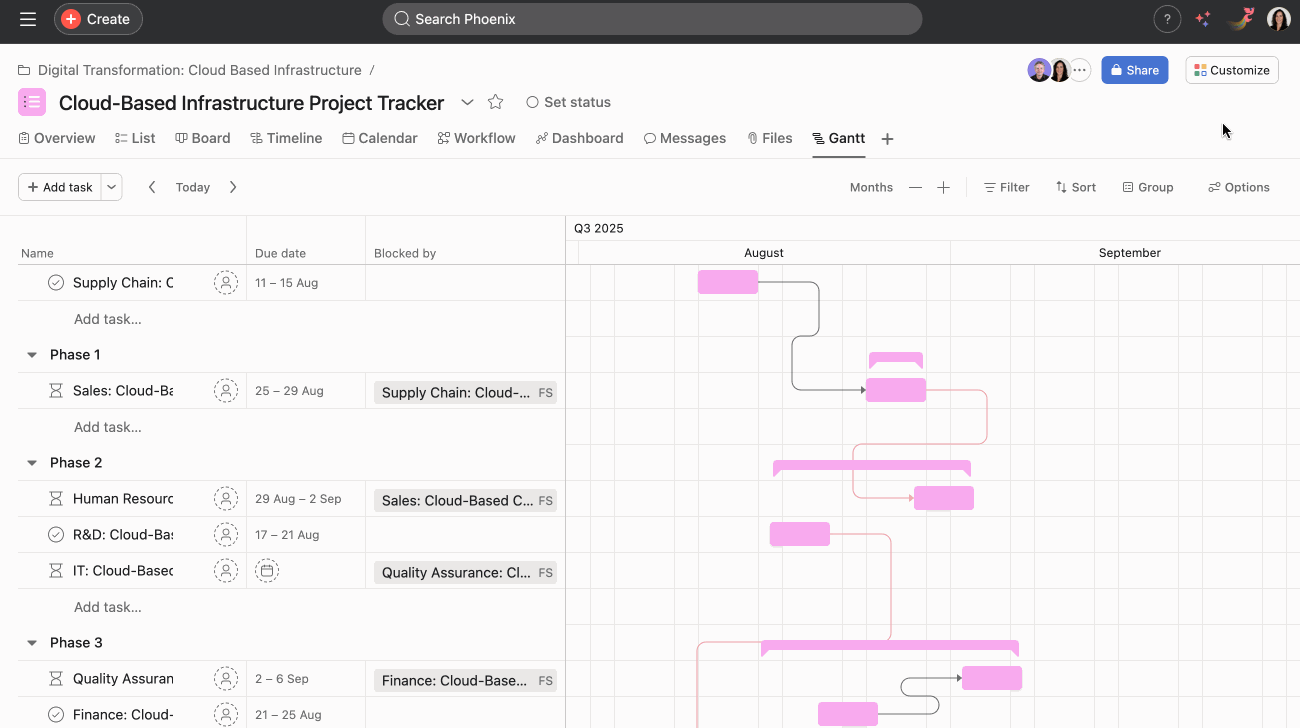The image size is (1300, 728).
Task: Open the hamburger navigation menu
Action: [x=28, y=19]
